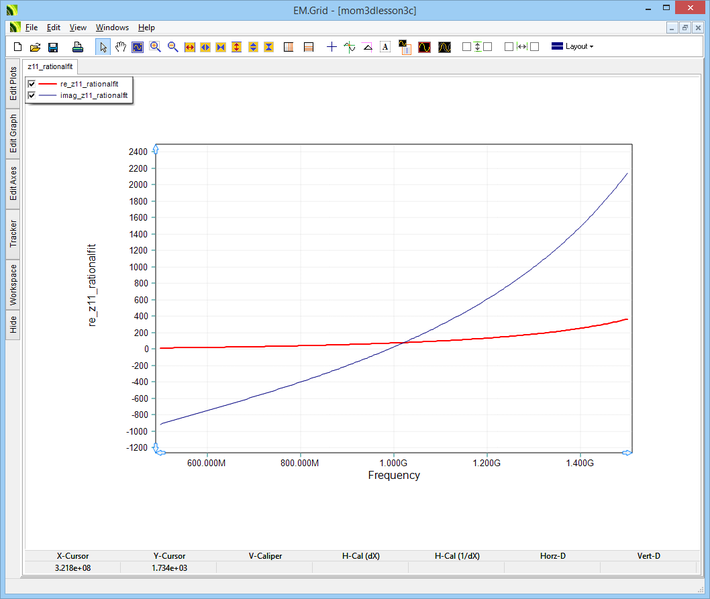Uncheck the re_z11_rationalfit plot checkbox
Viewport: 710px width, 599px height.
32,84
